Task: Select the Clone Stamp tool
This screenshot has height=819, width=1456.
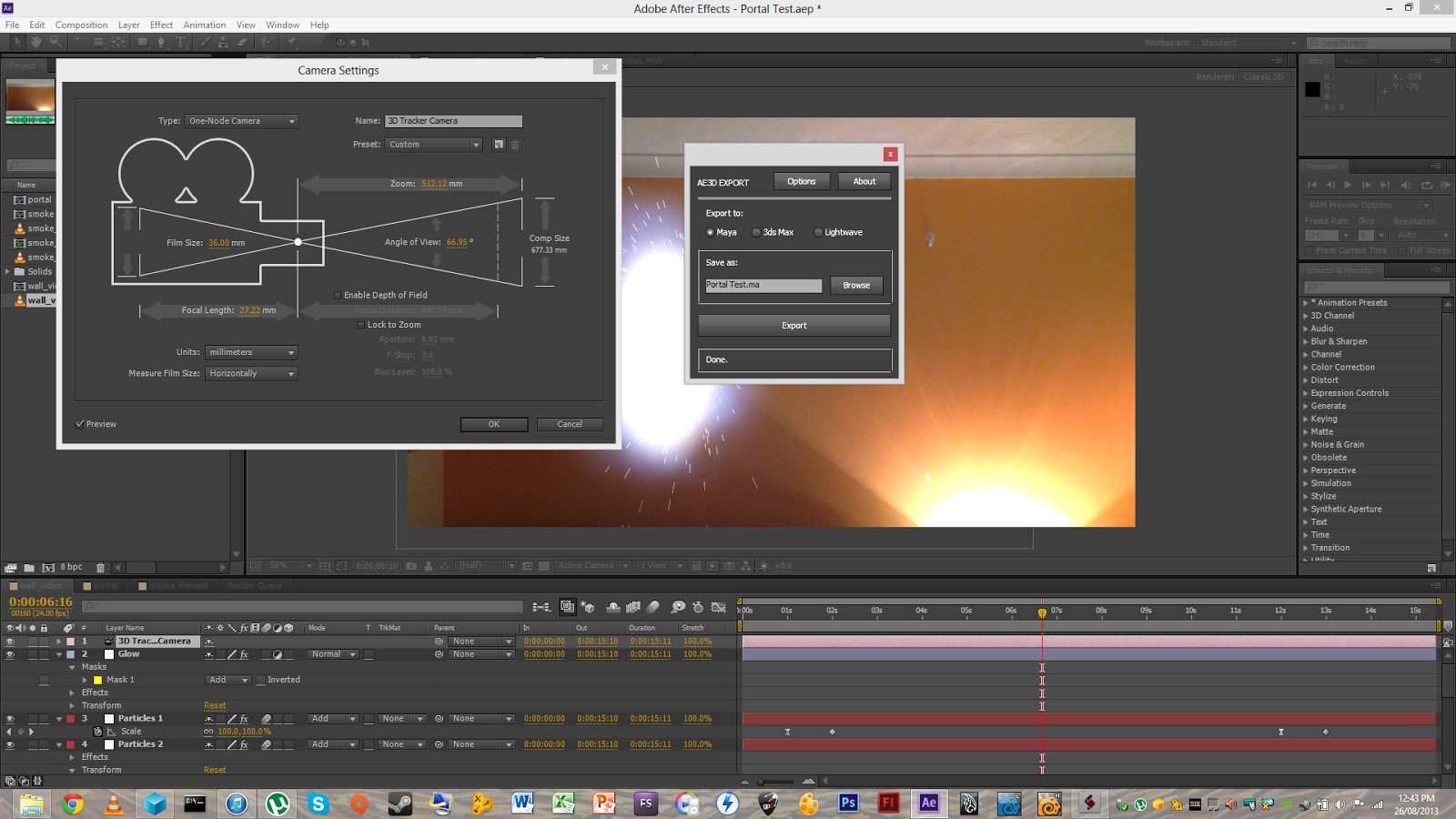Action: [x=223, y=42]
